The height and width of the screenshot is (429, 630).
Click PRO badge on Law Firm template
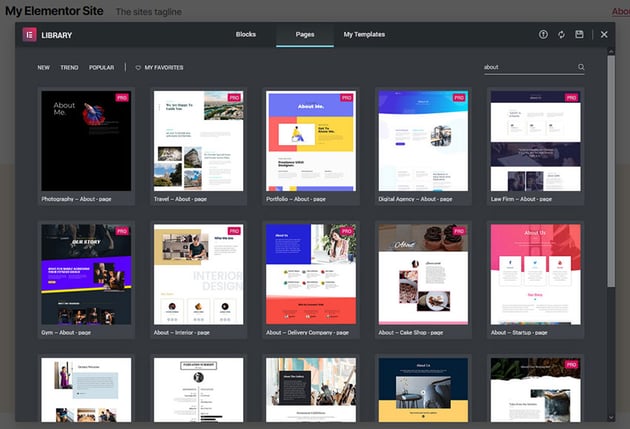click(571, 98)
